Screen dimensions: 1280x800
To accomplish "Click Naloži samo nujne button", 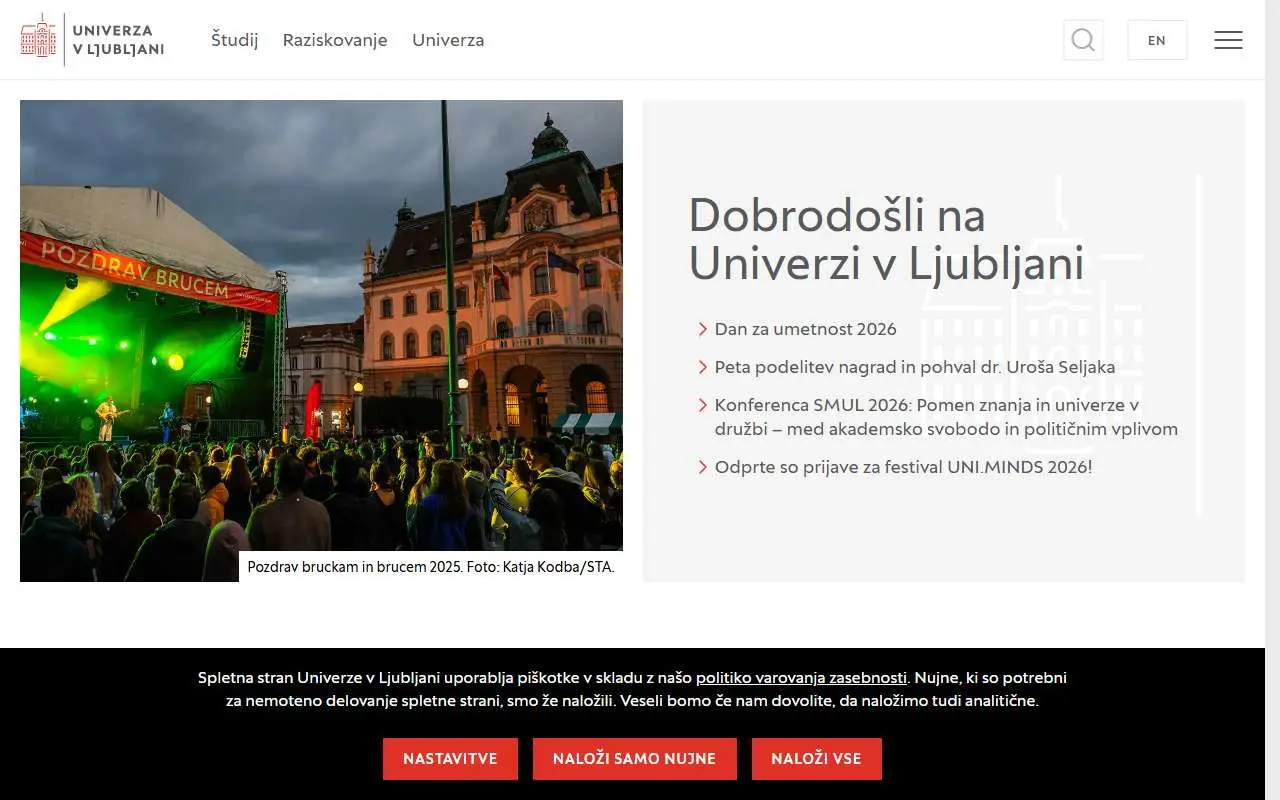I will (x=635, y=759).
